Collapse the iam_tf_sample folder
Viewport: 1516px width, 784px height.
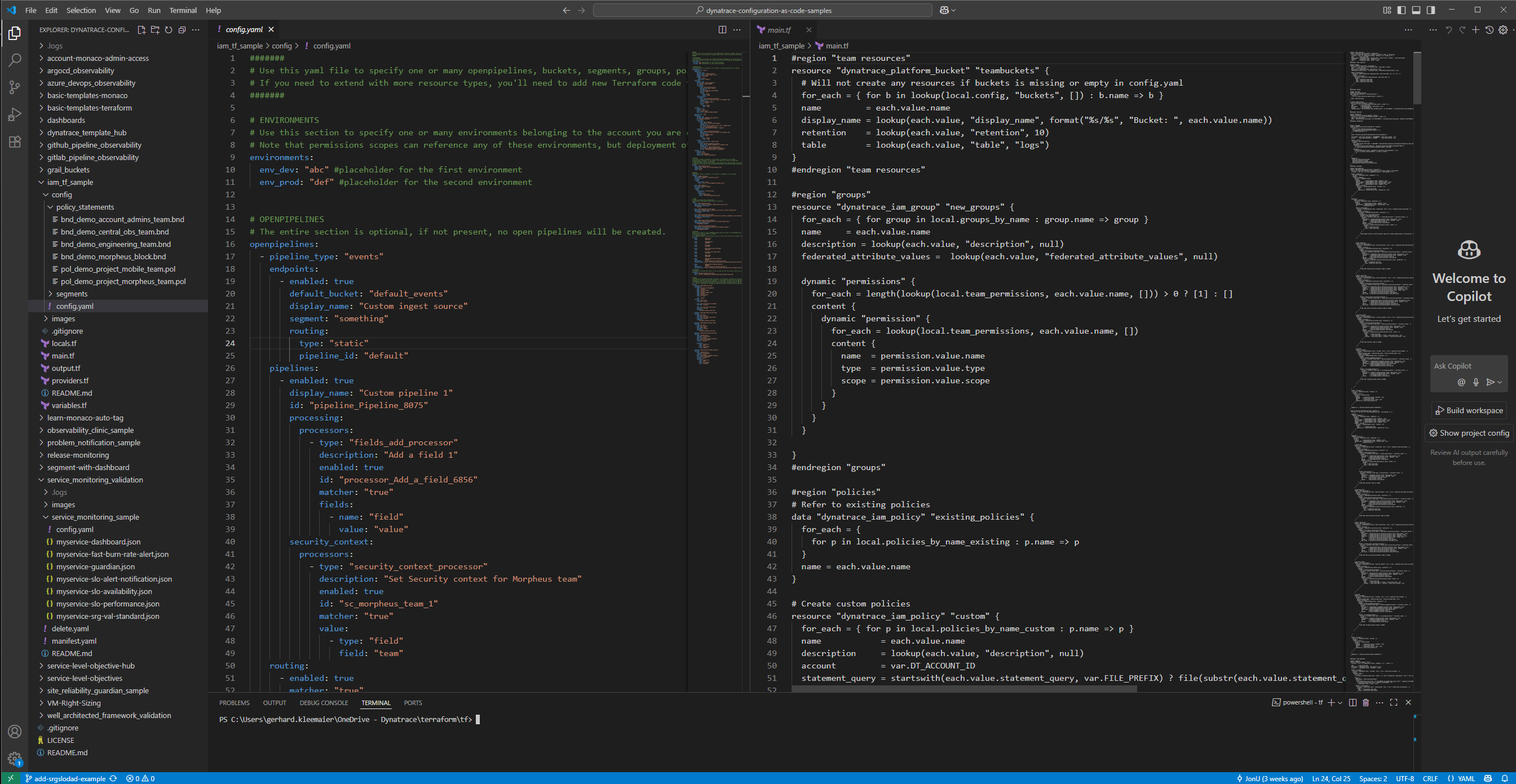[69, 182]
